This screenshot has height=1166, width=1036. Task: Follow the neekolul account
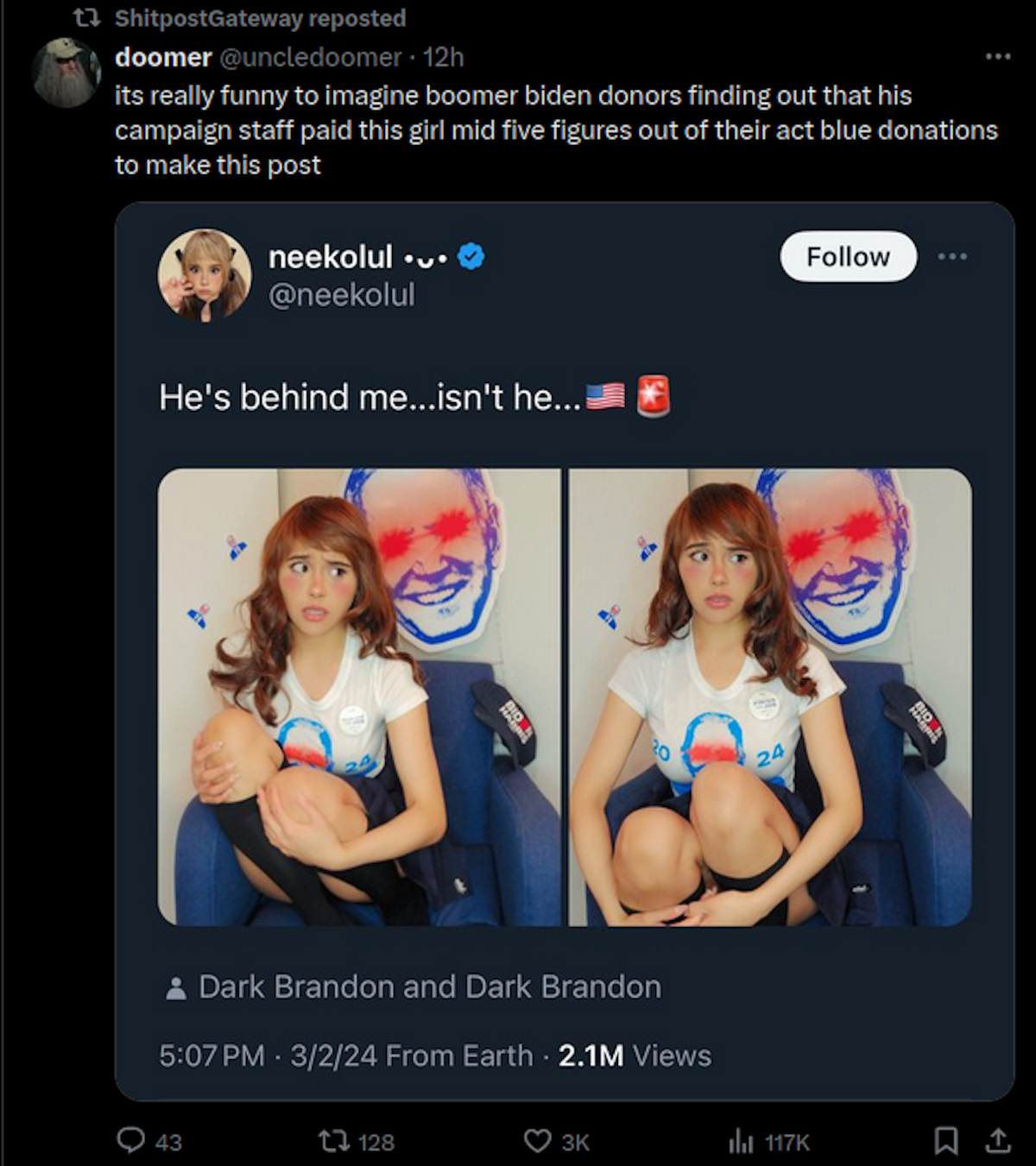click(848, 256)
